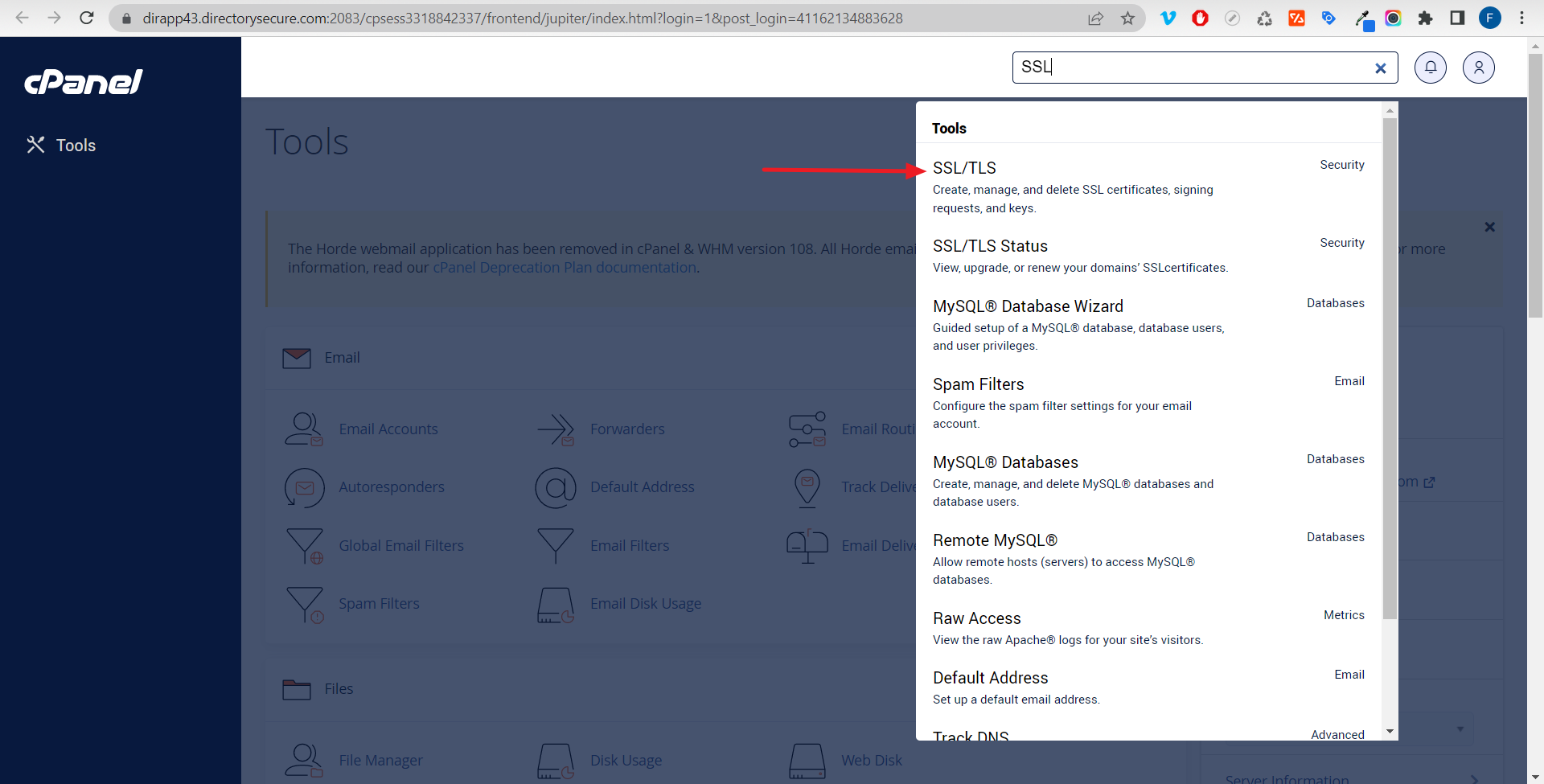
Task: Toggle browser side panel icon
Action: coord(1457,18)
